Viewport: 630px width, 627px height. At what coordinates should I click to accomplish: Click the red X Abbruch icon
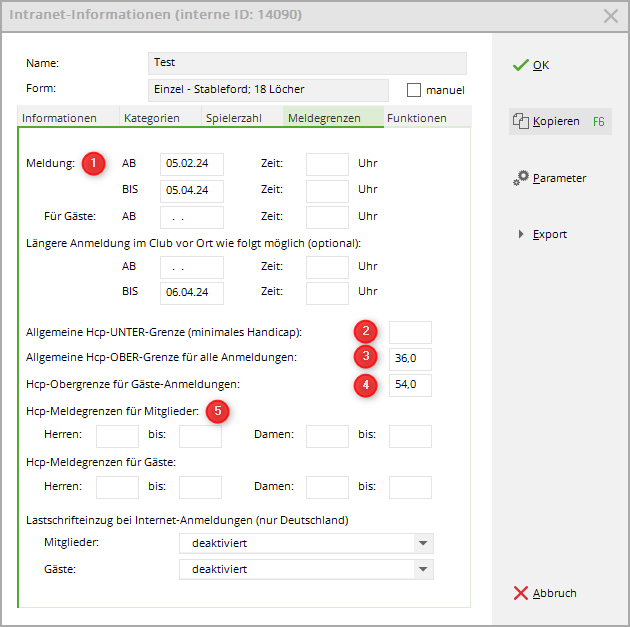[x=520, y=593]
